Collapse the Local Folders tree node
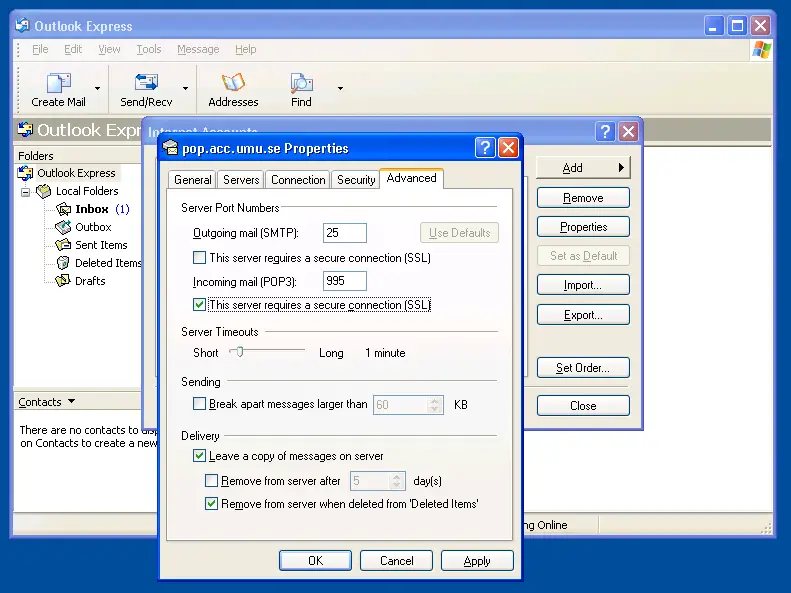 25,192
